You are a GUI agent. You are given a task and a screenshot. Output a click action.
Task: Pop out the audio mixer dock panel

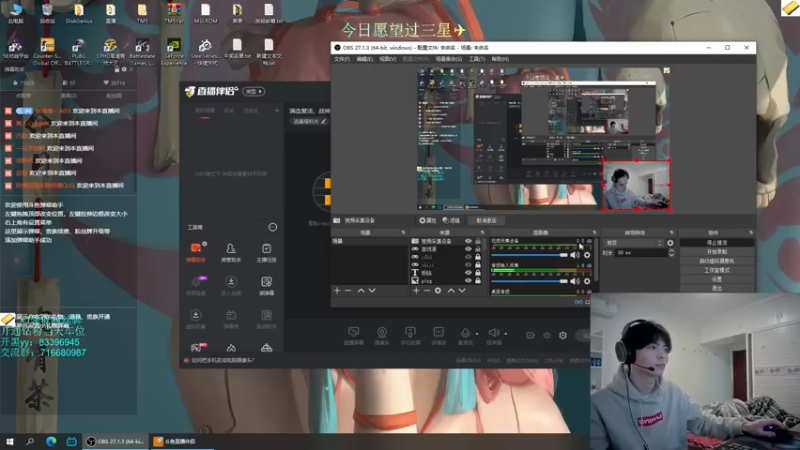click(x=594, y=233)
